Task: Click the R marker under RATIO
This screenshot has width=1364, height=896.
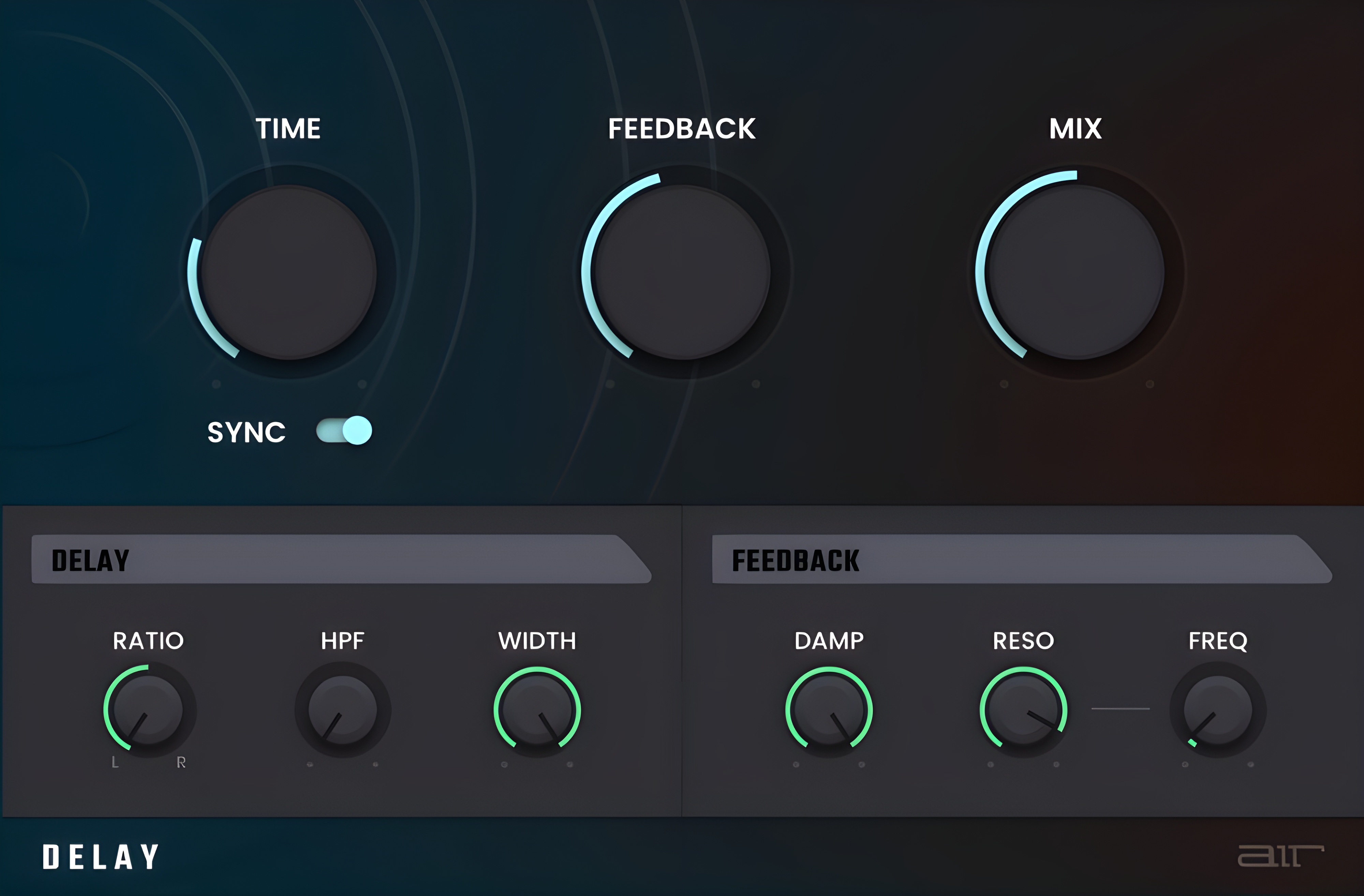Action: point(181,762)
